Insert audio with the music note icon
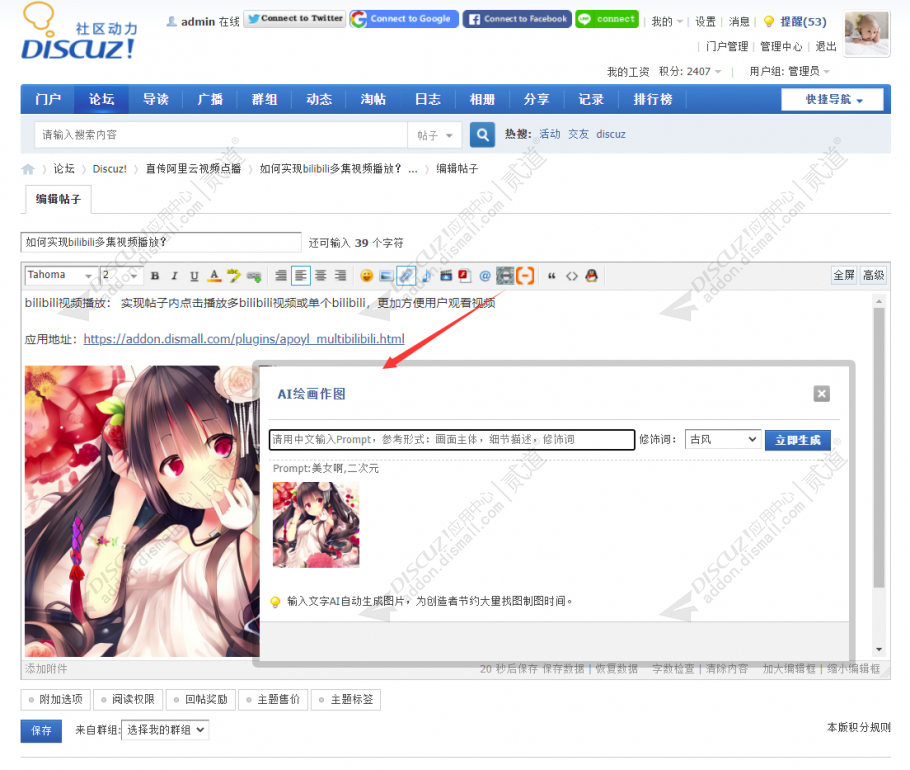 tap(426, 275)
